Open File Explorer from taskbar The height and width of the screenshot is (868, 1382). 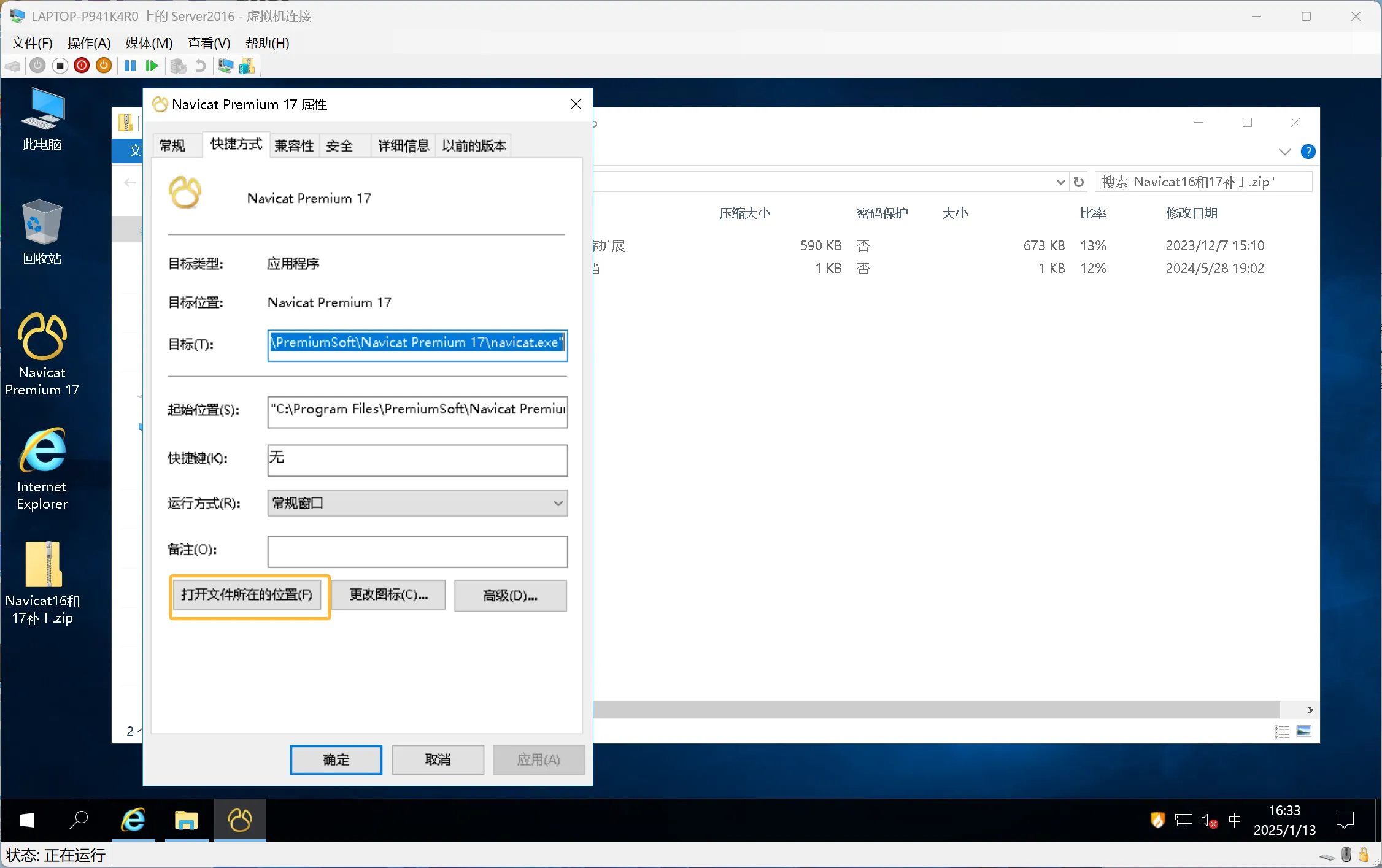pyautogui.click(x=186, y=820)
